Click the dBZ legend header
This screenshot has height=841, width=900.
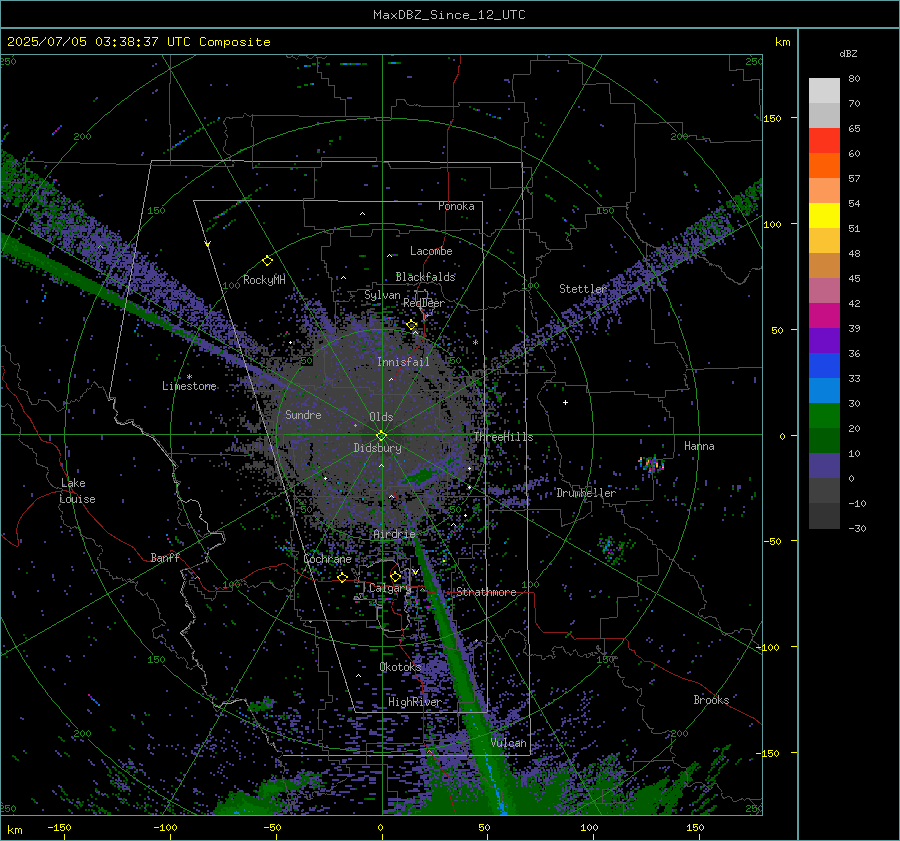pyautogui.click(x=848, y=53)
